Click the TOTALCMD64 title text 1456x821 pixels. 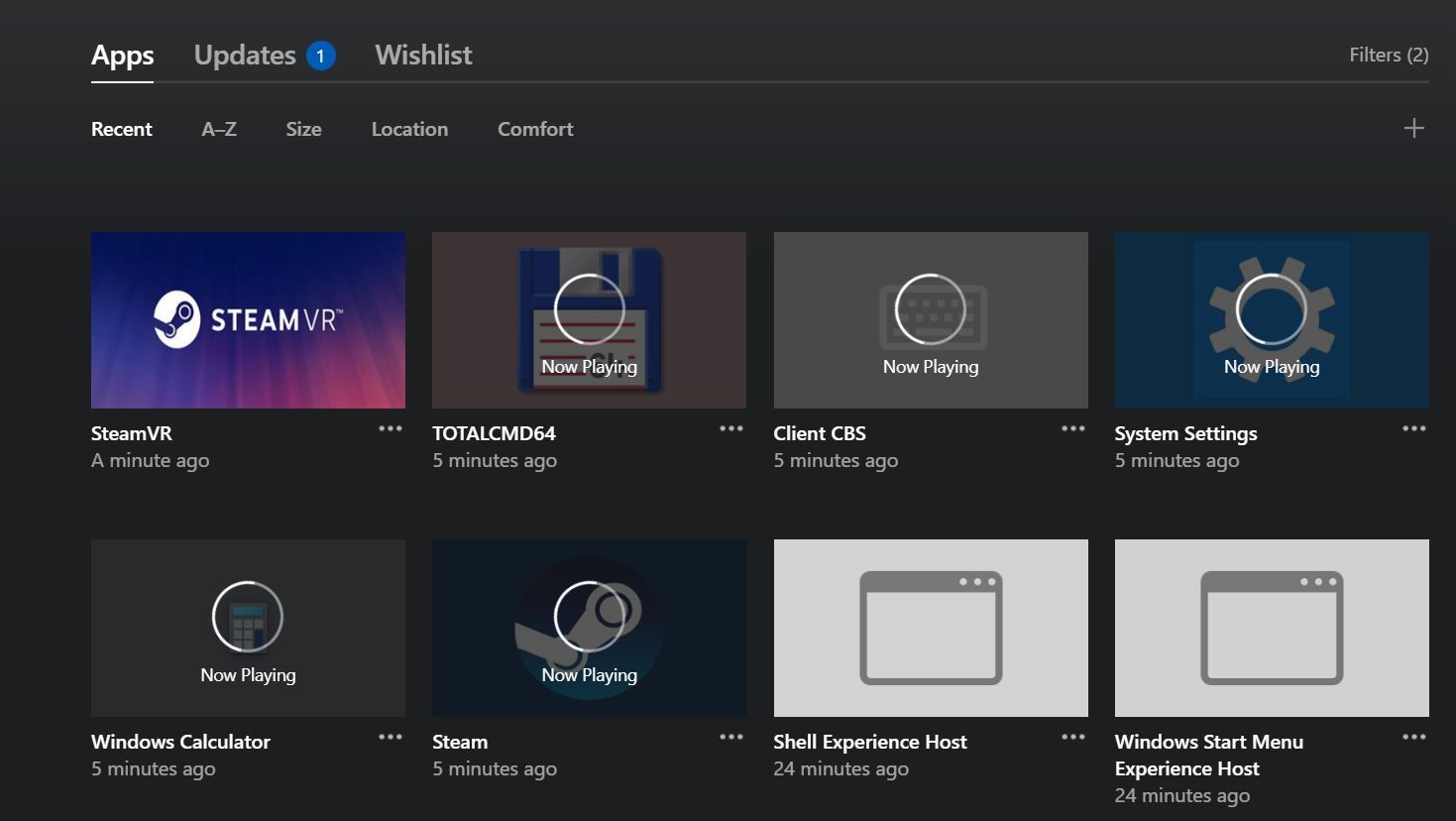click(494, 433)
